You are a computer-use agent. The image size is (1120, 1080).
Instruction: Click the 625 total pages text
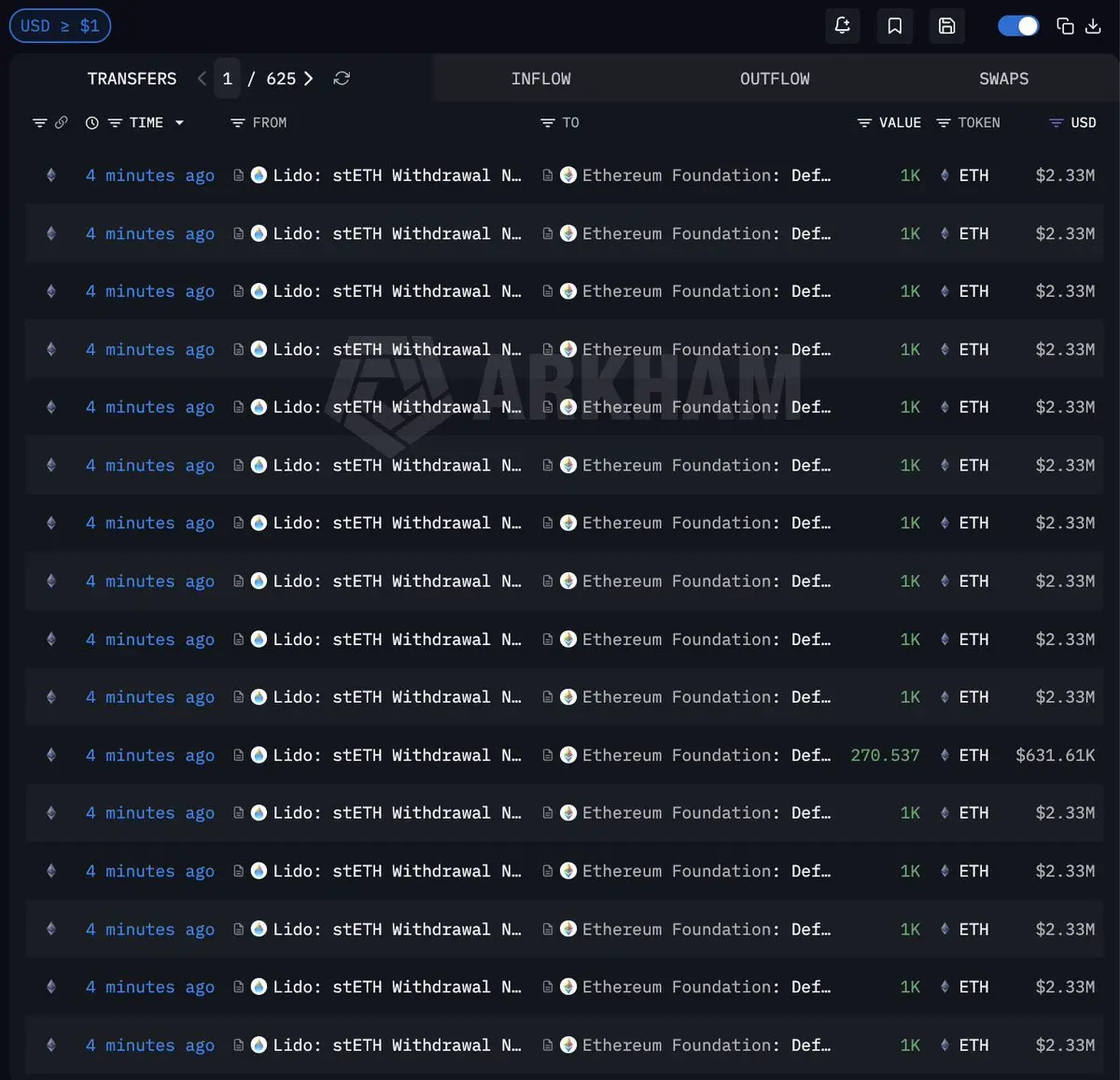click(281, 78)
